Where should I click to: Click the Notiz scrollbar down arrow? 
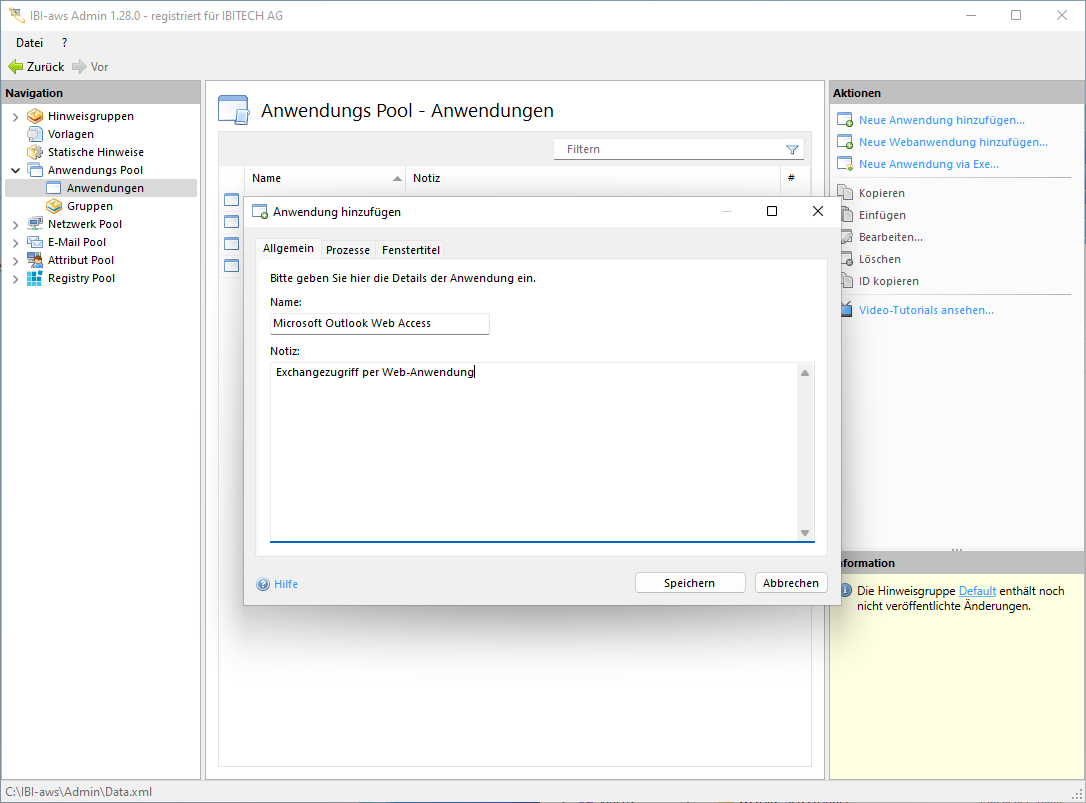805,533
